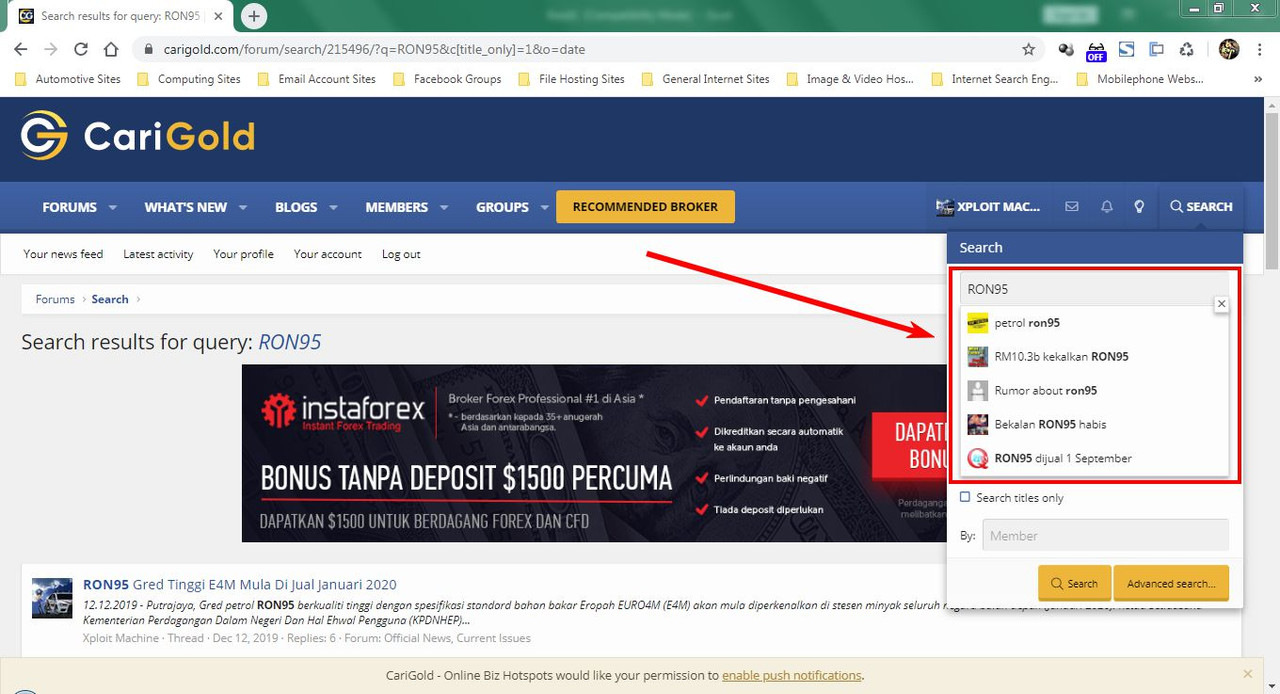Open RON95 Gred Tinggi E4M thread title
Viewport: 1280px width, 694px height.
click(x=240, y=584)
